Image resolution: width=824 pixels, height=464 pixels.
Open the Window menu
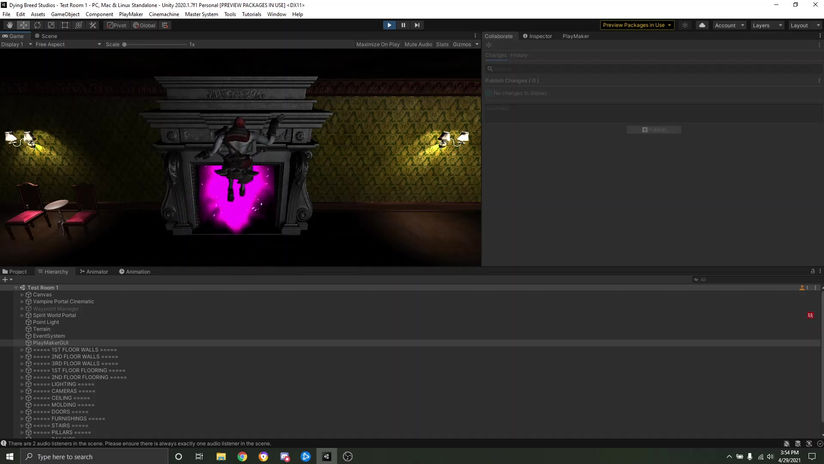(276, 14)
